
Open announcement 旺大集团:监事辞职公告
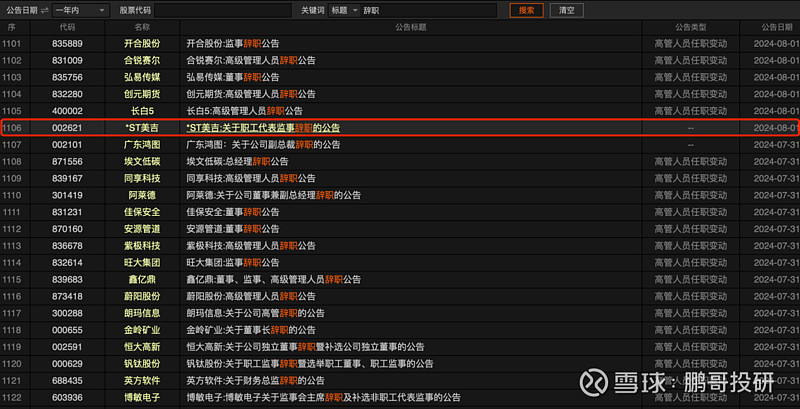233,263
